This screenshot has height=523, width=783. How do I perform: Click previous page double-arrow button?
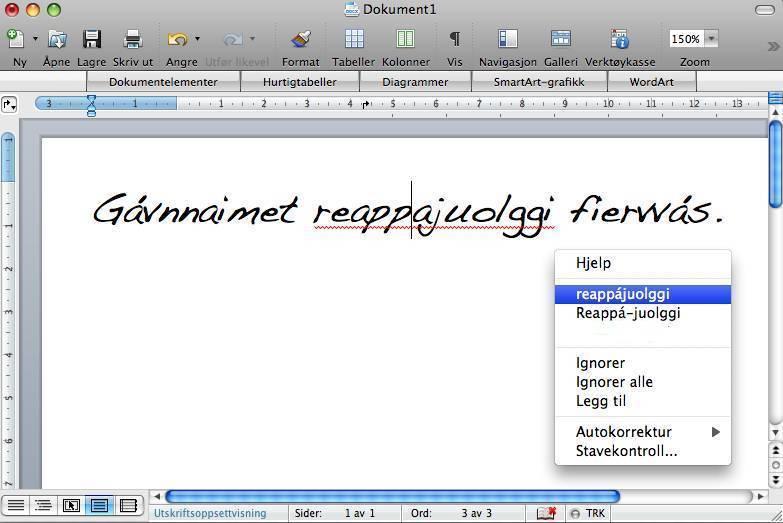(776, 450)
